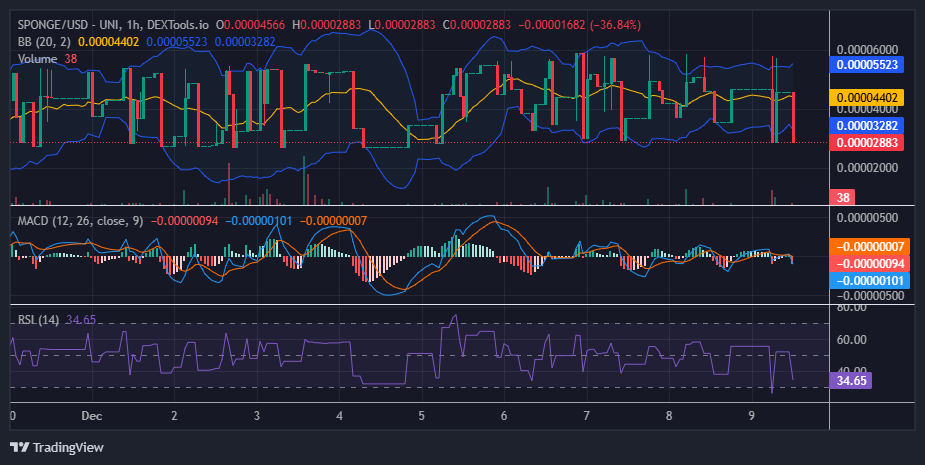Click the 0.00000500 MACD axis label

click(867, 218)
